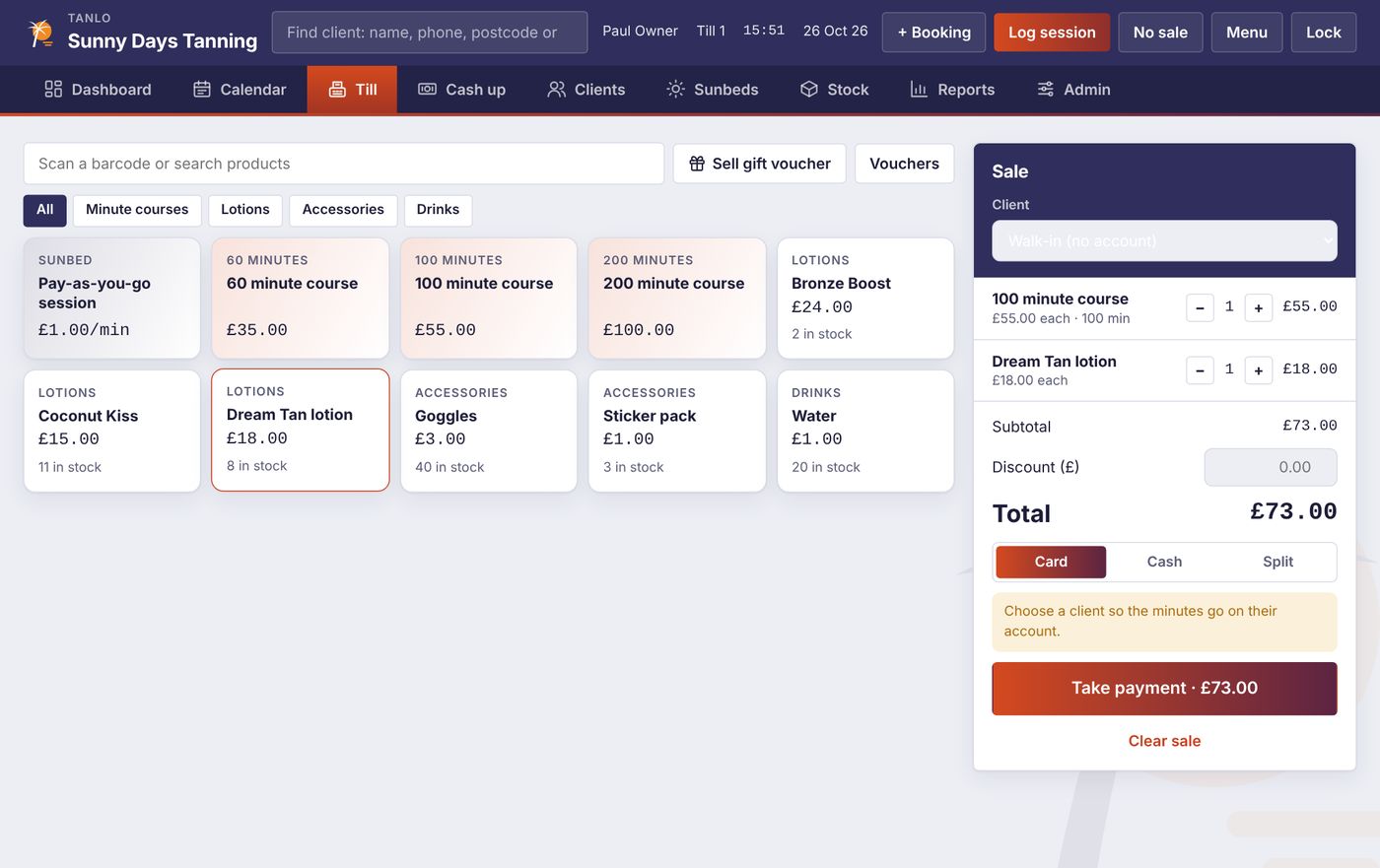Expand the Walk-in client dropdown
Image resolution: width=1380 pixels, height=868 pixels.
[x=1164, y=240]
